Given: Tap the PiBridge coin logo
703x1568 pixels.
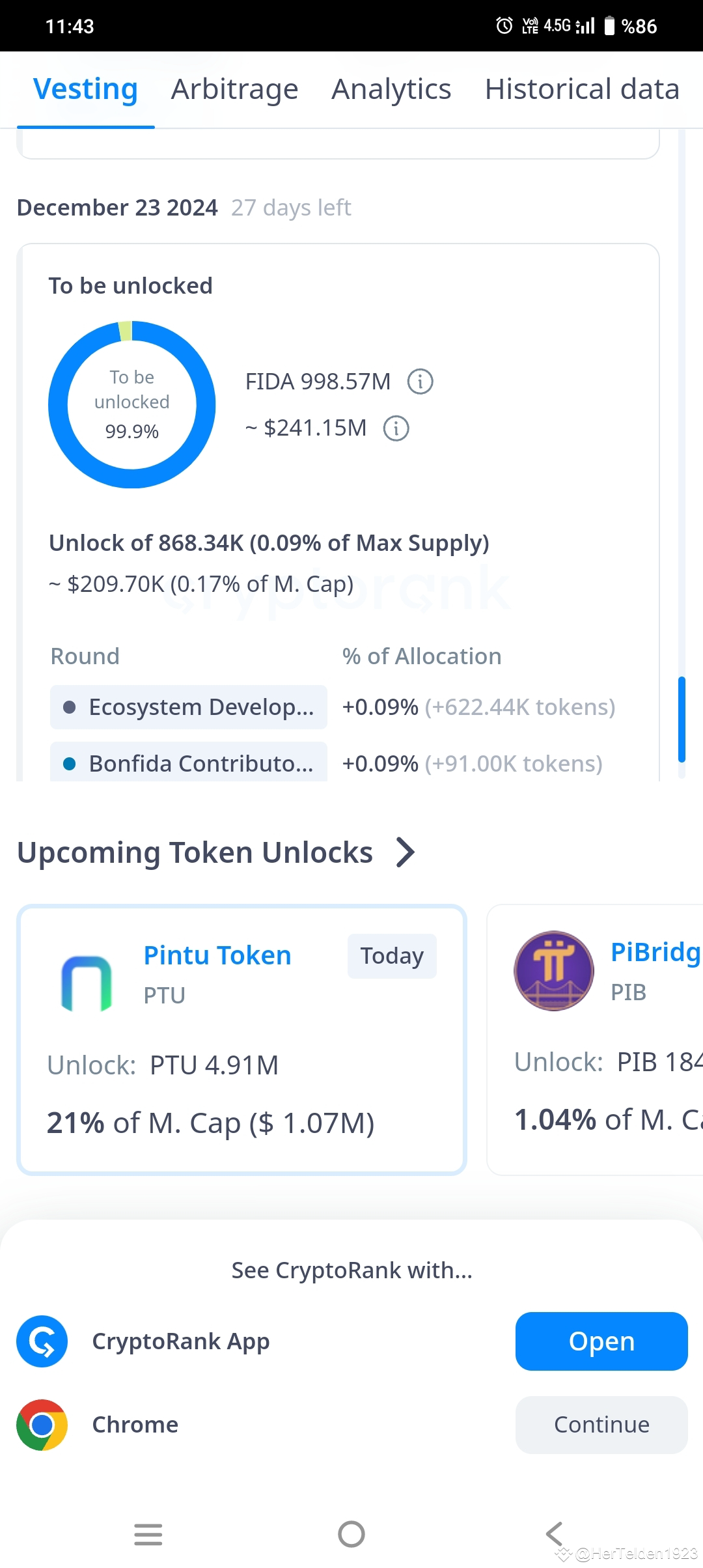Looking at the screenshot, I should [554, 970].
